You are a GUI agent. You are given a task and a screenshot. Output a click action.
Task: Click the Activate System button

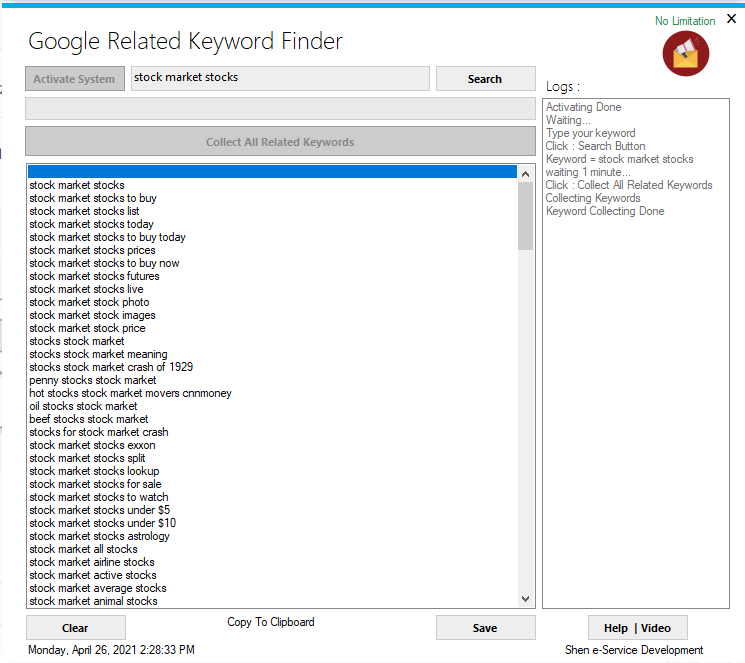tap(75, 79)
